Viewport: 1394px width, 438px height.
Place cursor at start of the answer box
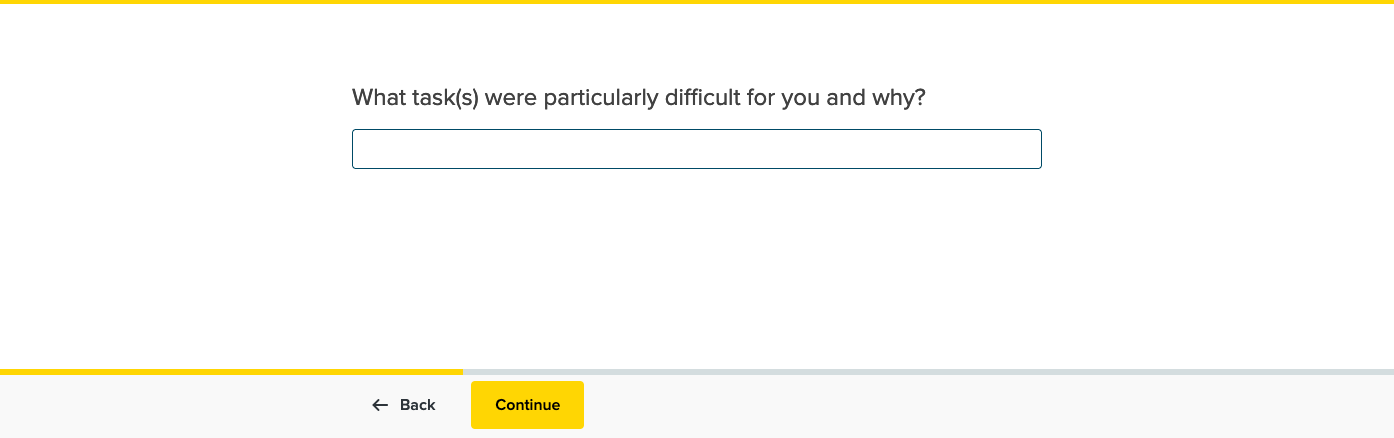tap(362, 149)
